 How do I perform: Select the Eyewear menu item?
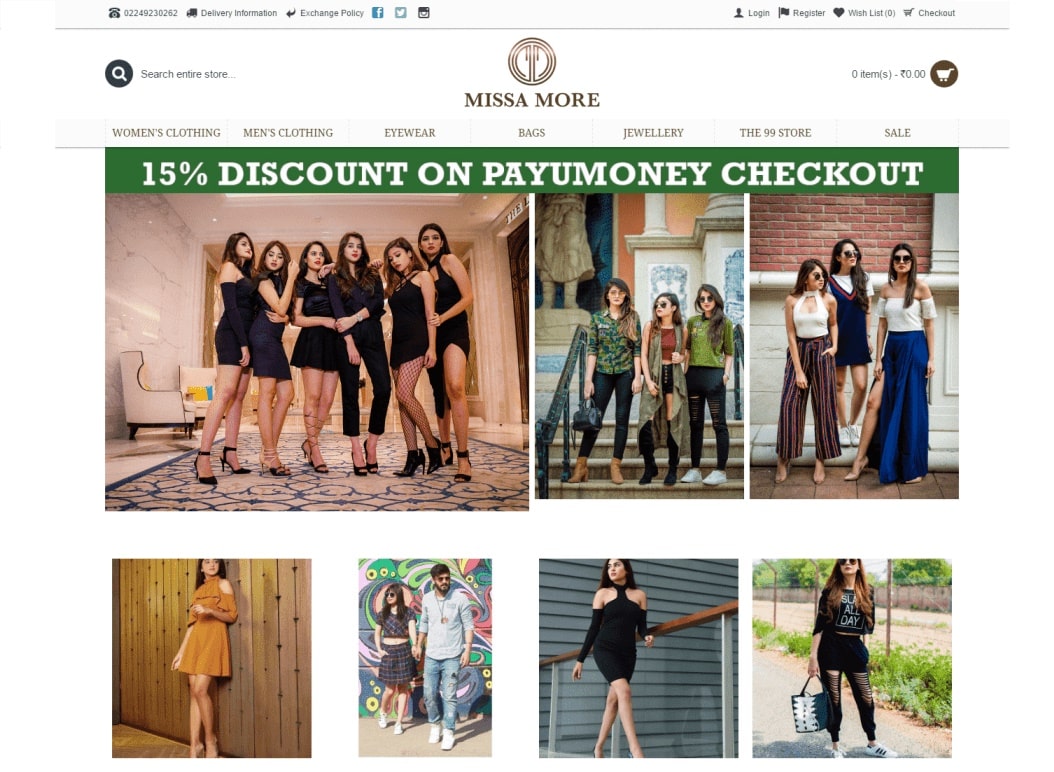click(x=409, y=133)
